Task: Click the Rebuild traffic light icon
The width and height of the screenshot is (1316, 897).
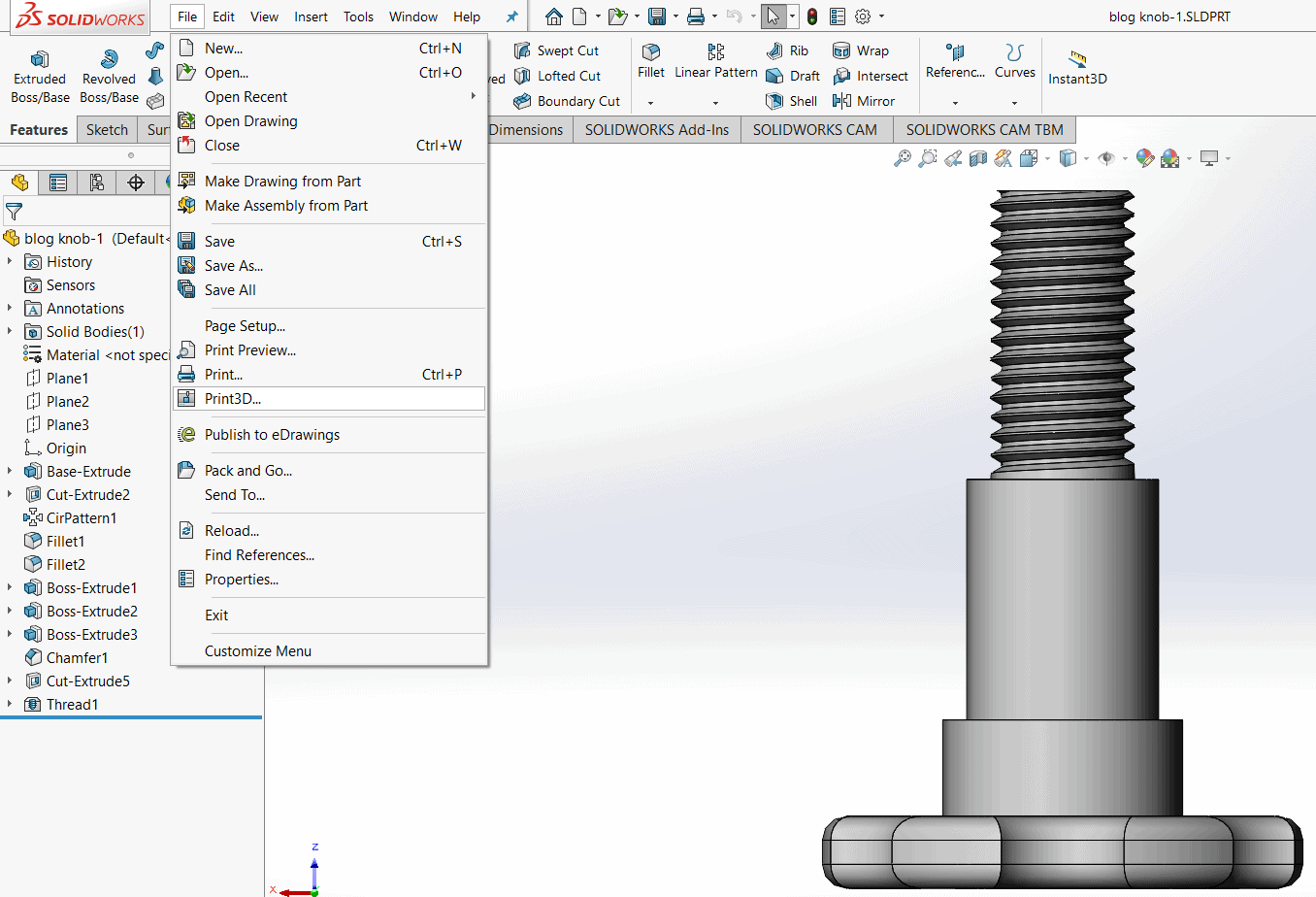Action: (x=812, y=17)
